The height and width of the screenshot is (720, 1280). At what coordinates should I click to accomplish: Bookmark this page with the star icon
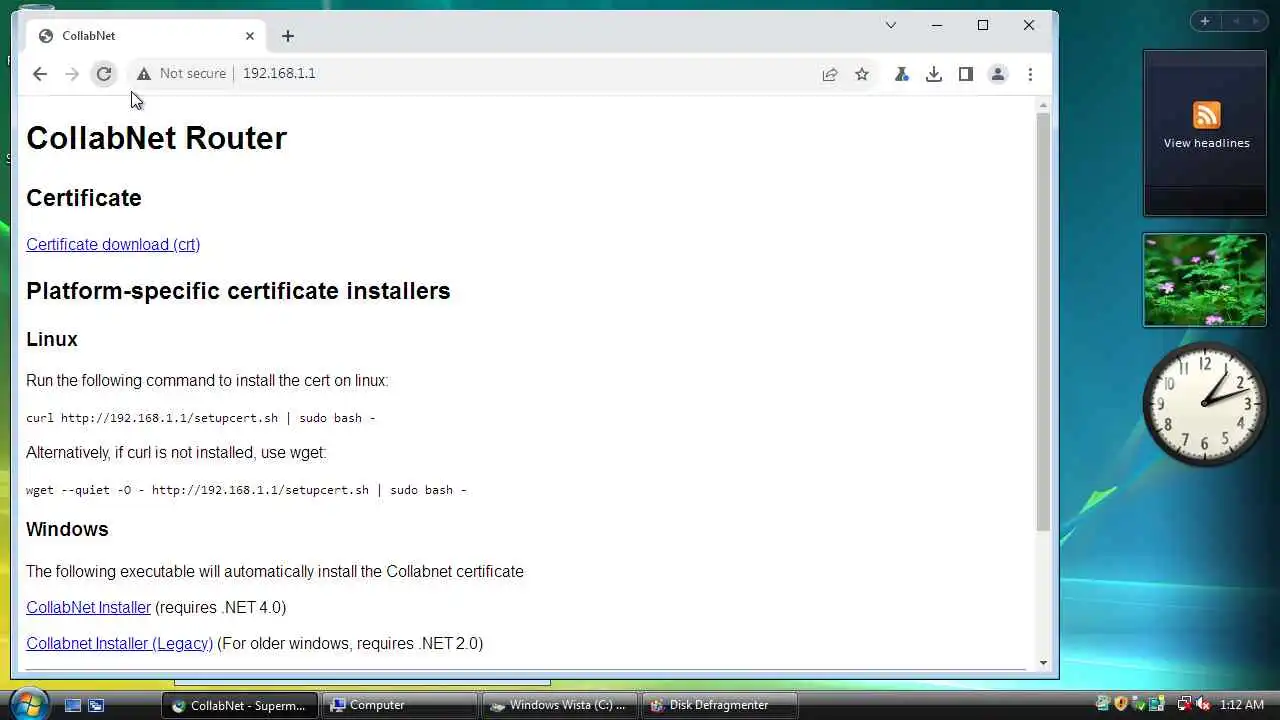click(862, 74)
